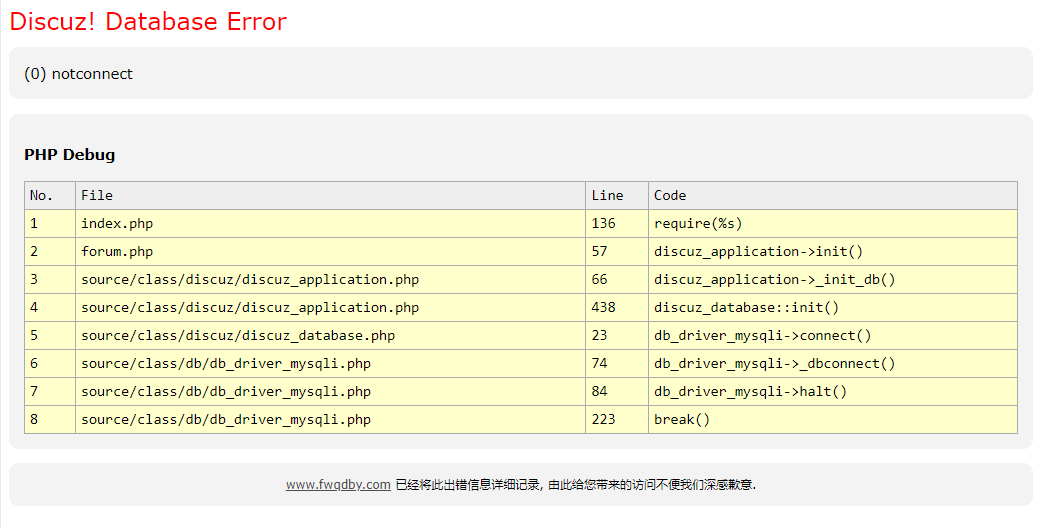Click the 'discuz_database::init()' code cell
The height and width of the screenshot is (528, 1062).
coord(833,308)
